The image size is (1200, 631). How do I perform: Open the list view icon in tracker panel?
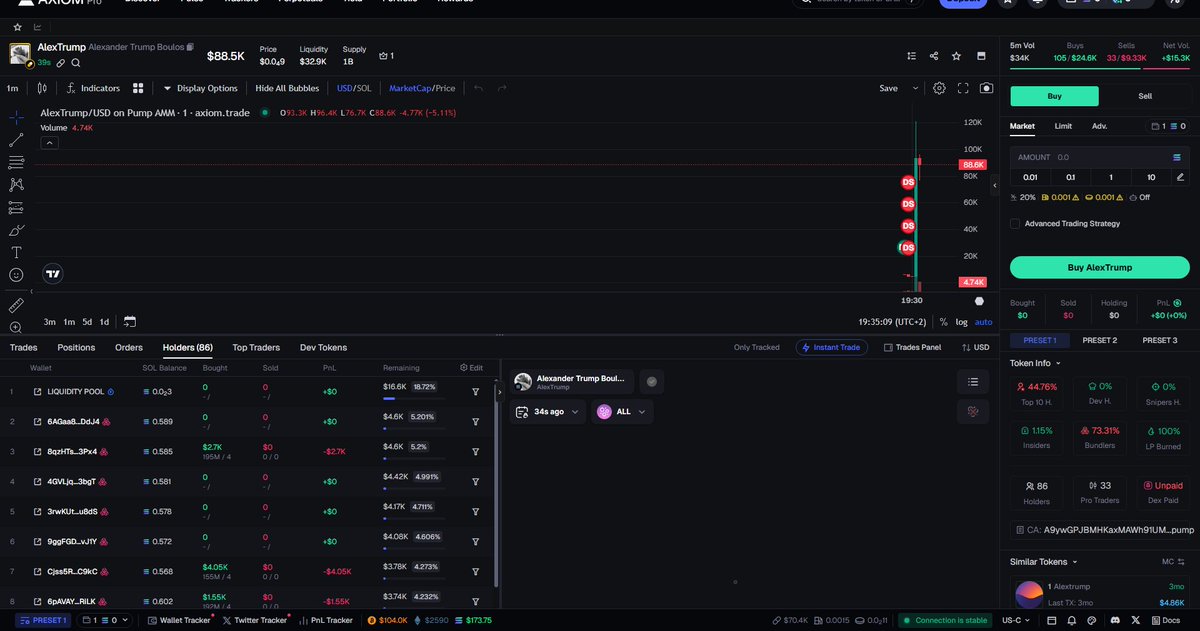pos(973,381)
